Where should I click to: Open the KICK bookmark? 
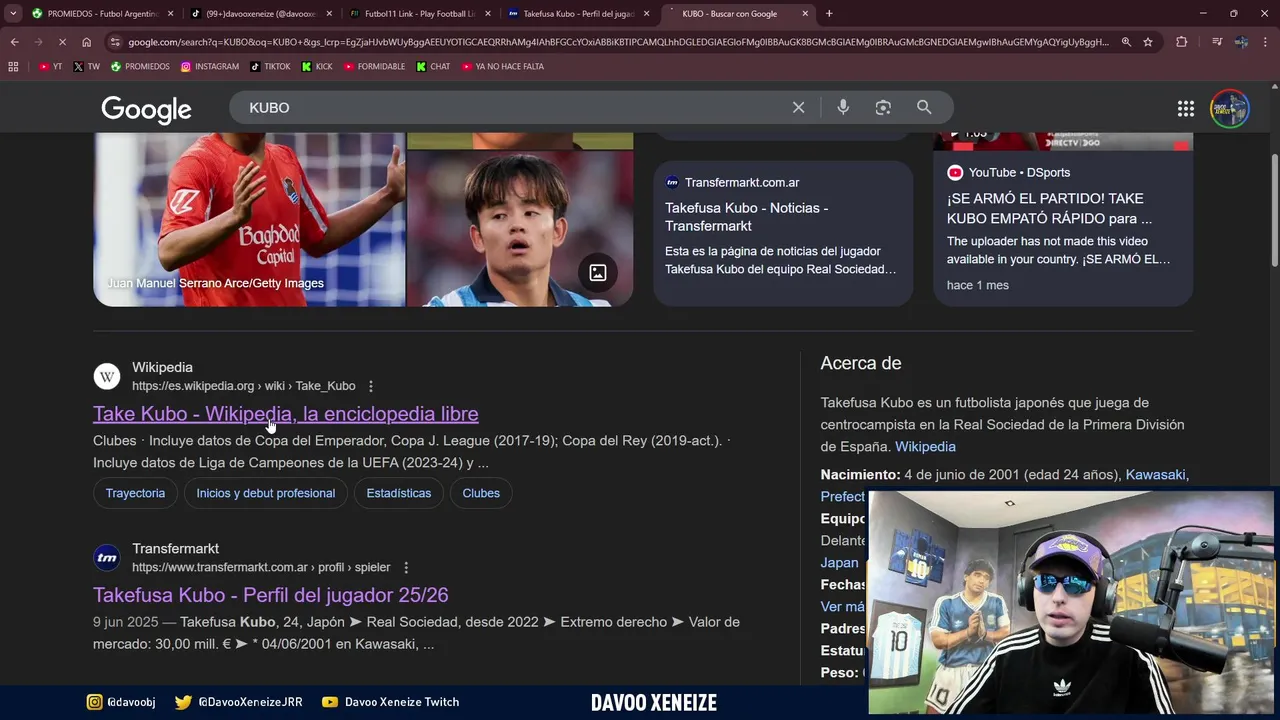(316, 66)
